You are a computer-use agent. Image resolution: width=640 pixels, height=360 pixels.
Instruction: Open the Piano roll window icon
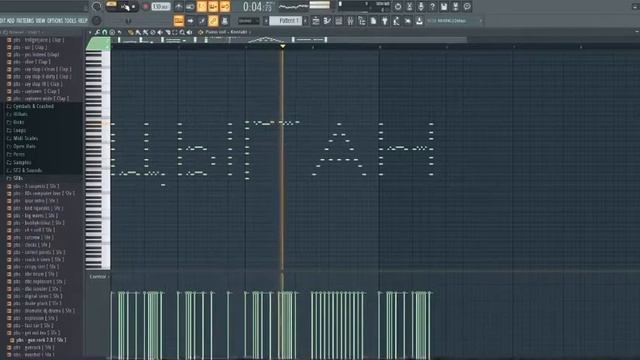pyautogui.click(x=327, y=21)
